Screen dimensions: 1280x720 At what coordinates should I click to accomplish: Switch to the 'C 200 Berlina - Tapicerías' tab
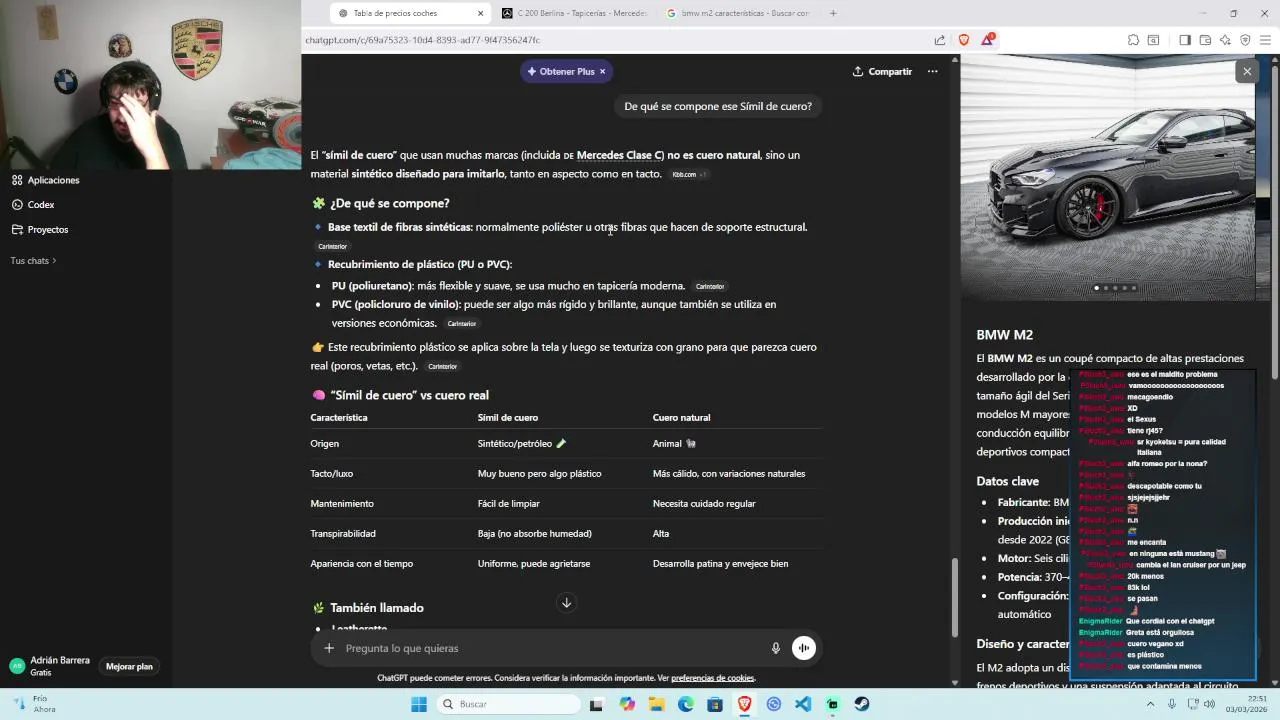pyautogui.click(x=575, y=13)
